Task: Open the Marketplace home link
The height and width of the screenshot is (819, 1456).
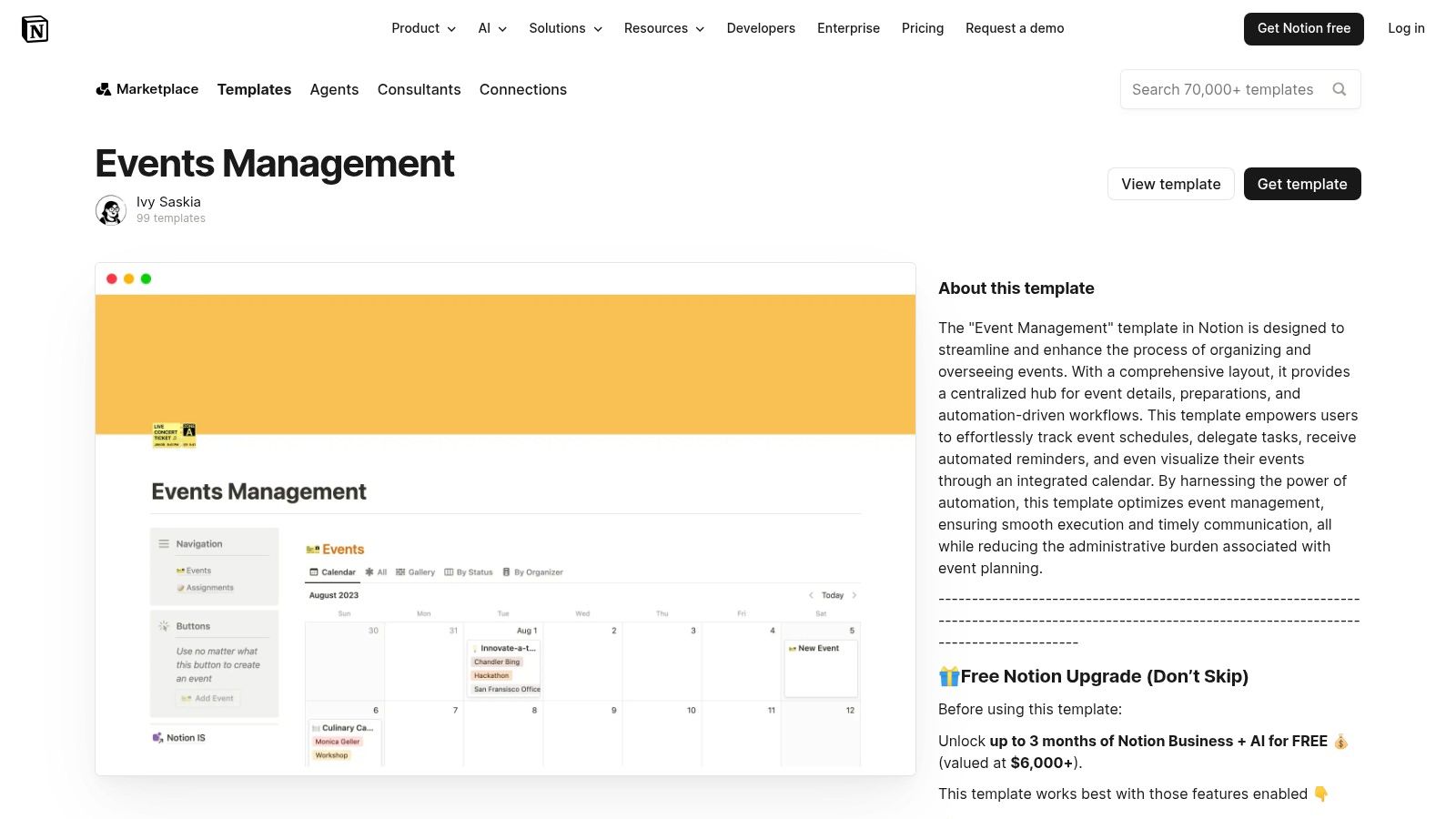Action: point(147,89)
